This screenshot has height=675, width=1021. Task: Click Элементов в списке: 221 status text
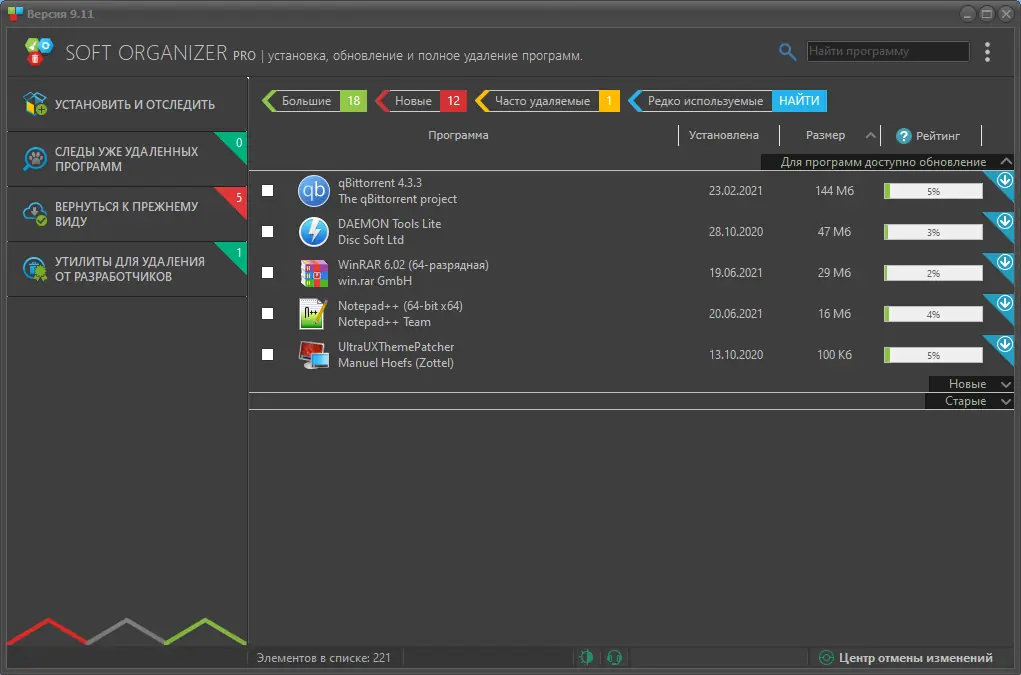[x=323, y=657]
